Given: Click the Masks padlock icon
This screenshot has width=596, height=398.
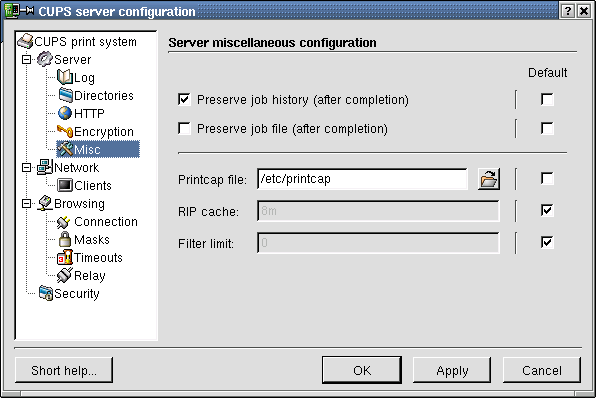Looking at the screenshot, I should click(x=65, y=239).
